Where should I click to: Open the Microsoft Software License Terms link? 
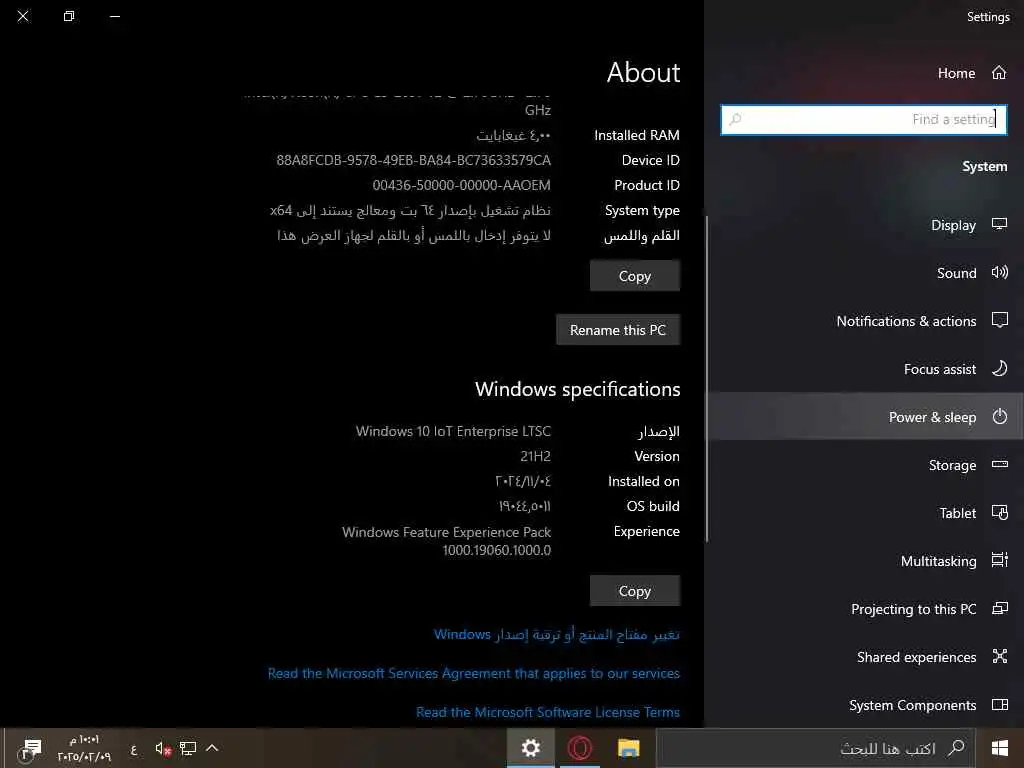click(548, 712)
